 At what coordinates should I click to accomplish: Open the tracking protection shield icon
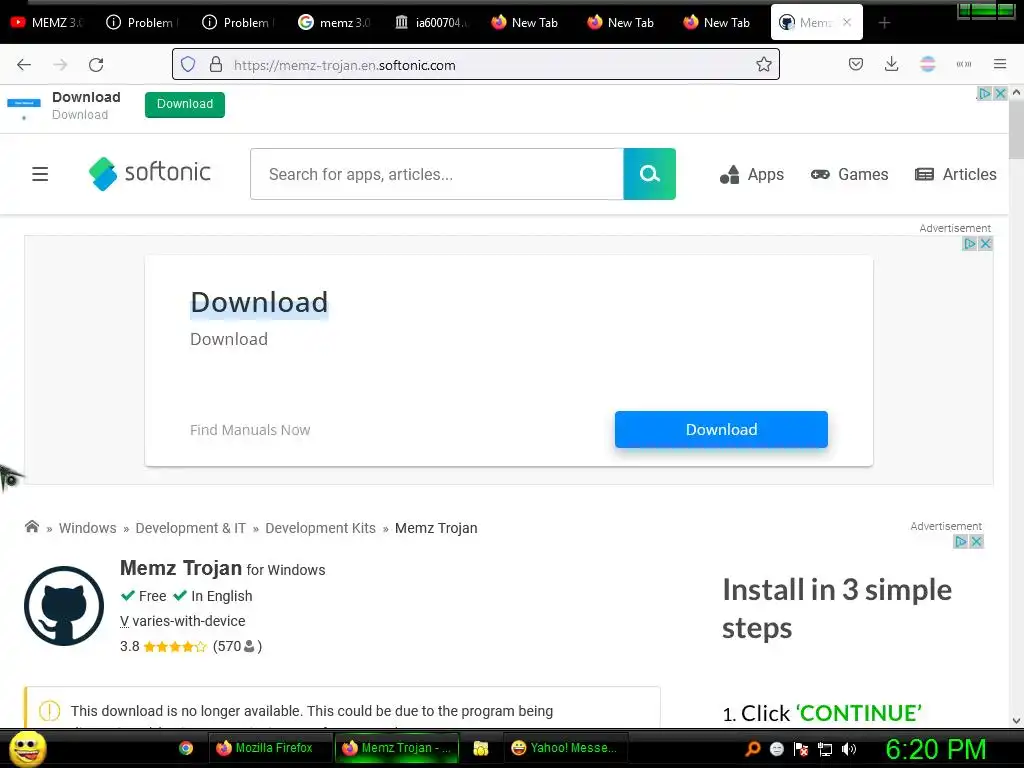coord(188,65)
